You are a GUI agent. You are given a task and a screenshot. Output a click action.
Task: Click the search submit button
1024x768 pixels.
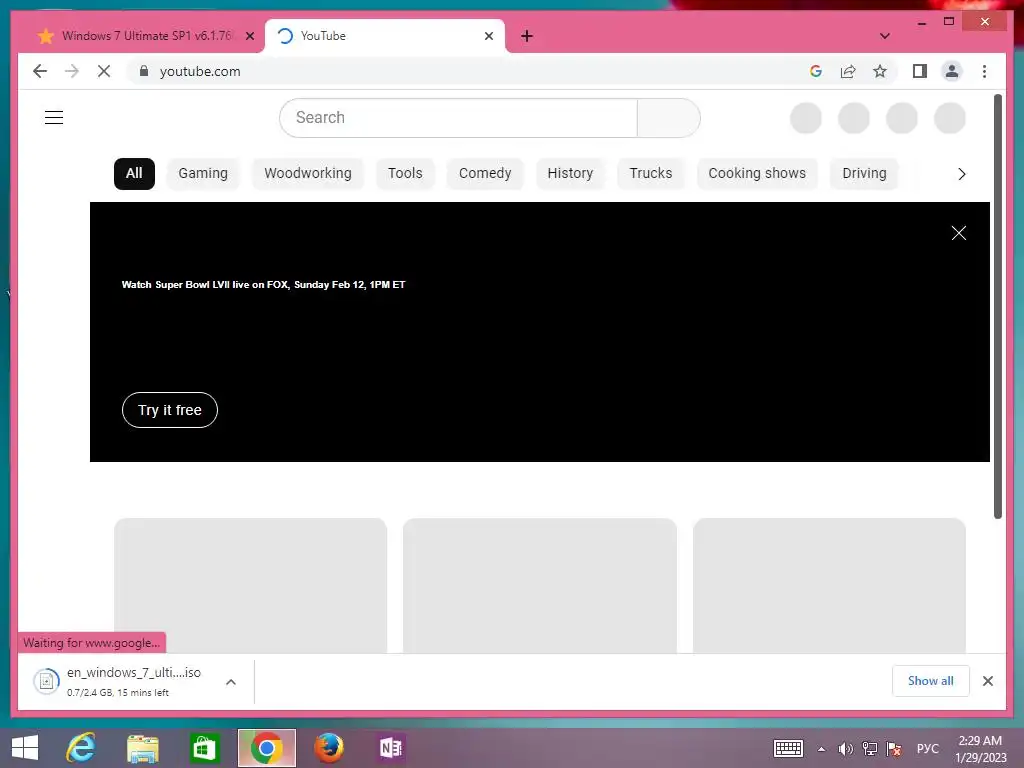tap(669, 118)
